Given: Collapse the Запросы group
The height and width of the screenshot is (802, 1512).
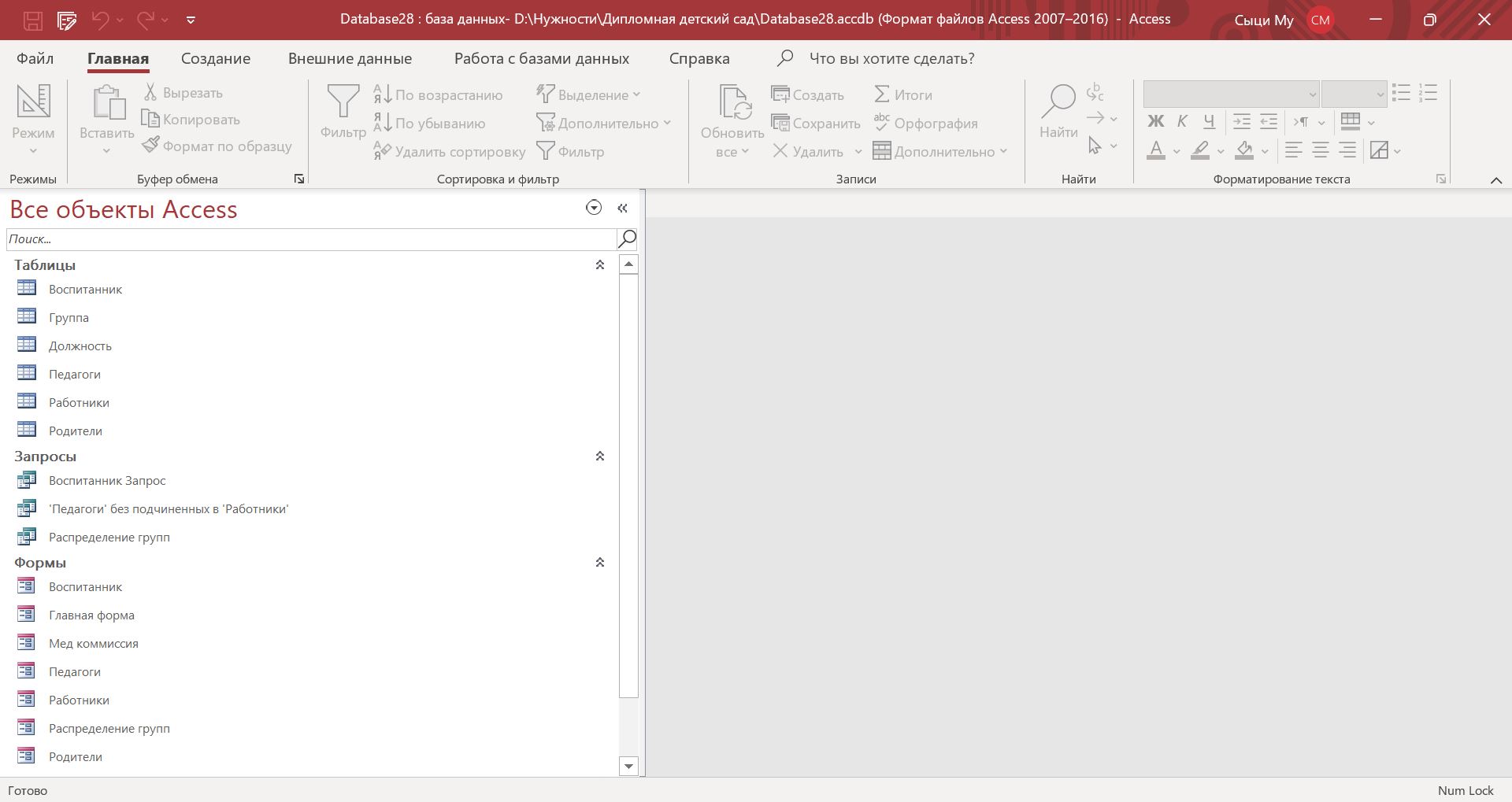Looking at the screenshot, I should (600, 456).
